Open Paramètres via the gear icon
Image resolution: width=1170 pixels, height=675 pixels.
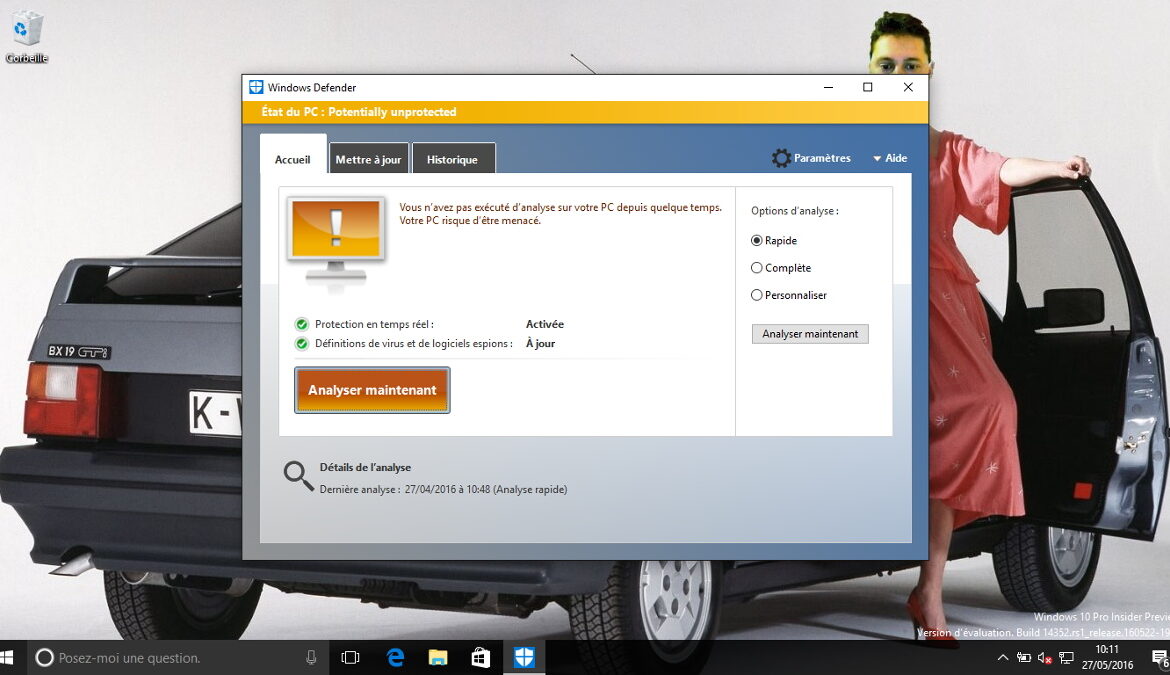781,158
